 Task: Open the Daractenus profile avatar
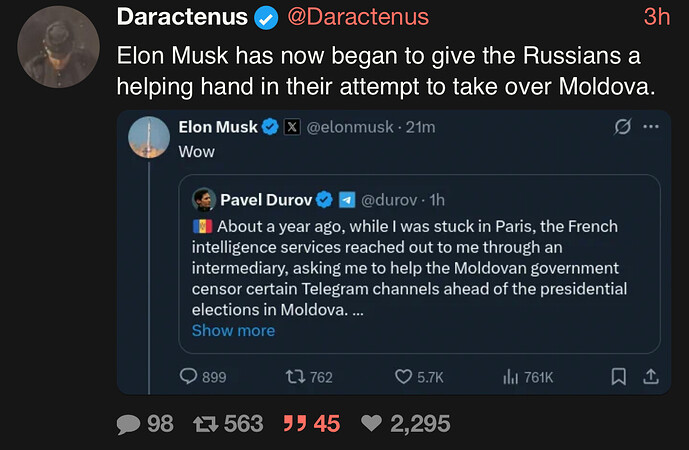pos(59,47)
